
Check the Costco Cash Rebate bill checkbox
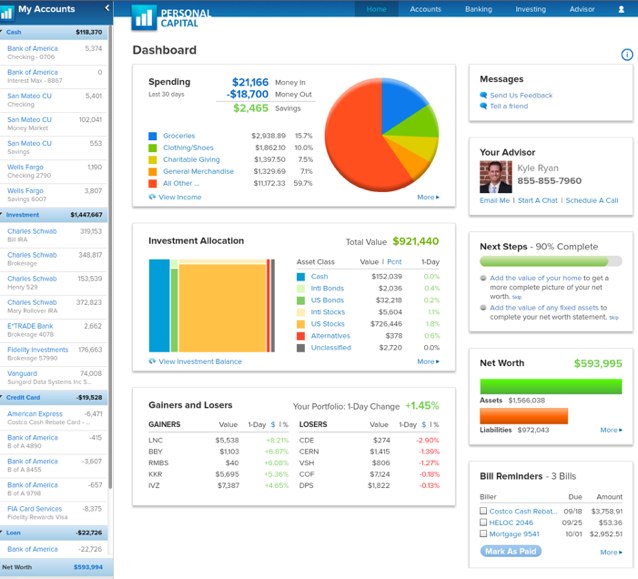coord(483,511)
